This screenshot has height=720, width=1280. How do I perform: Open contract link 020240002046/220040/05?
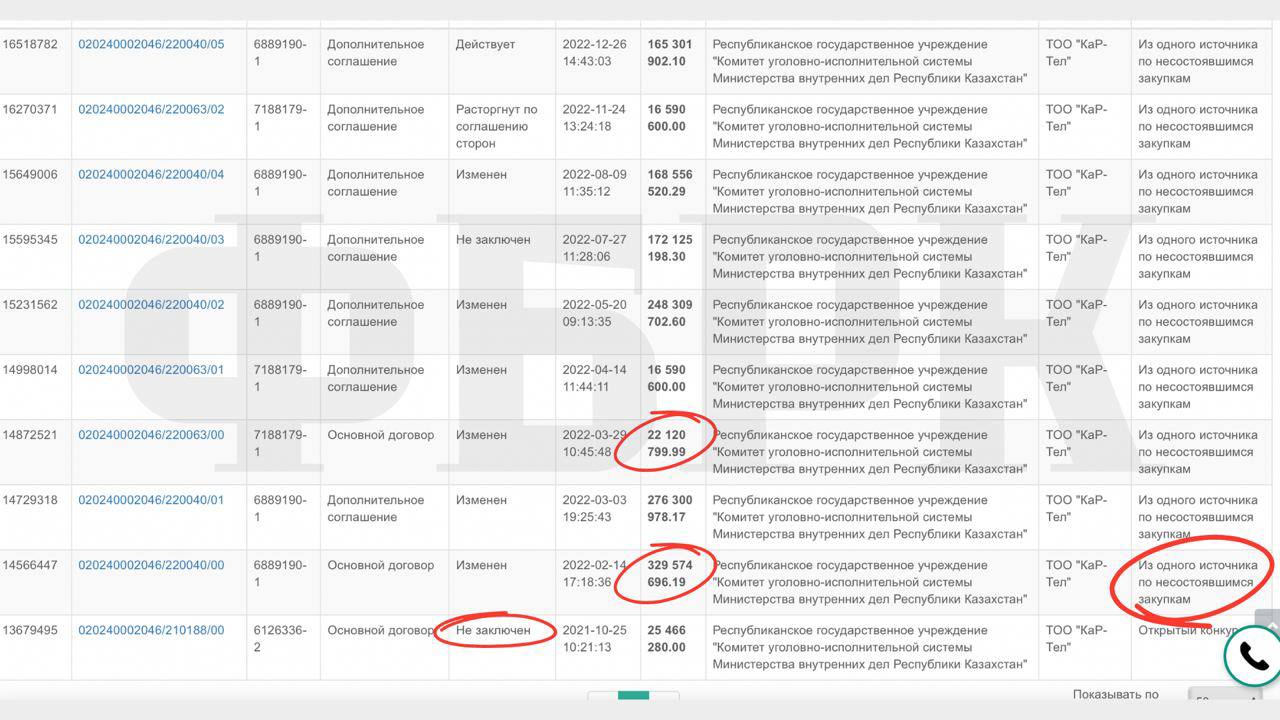click(151, 44)
